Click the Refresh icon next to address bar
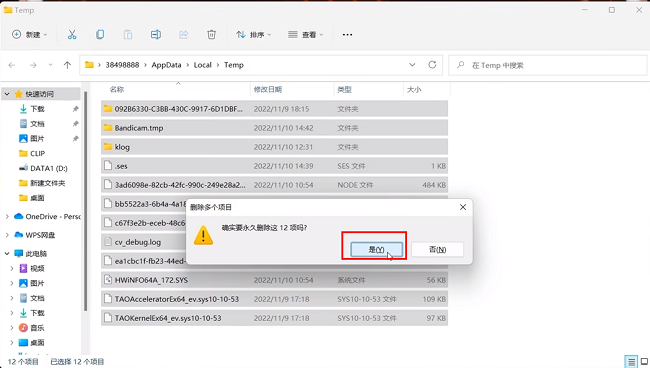This screenshot has width=650, height=368. 432,65
